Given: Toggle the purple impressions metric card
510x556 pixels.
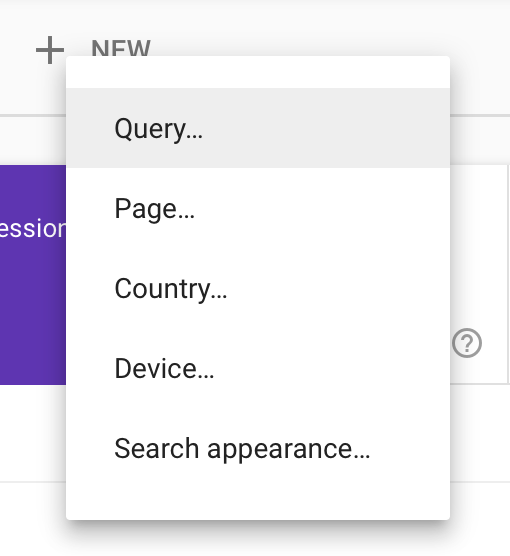Looking at the screenshot, I should [33, 274].
